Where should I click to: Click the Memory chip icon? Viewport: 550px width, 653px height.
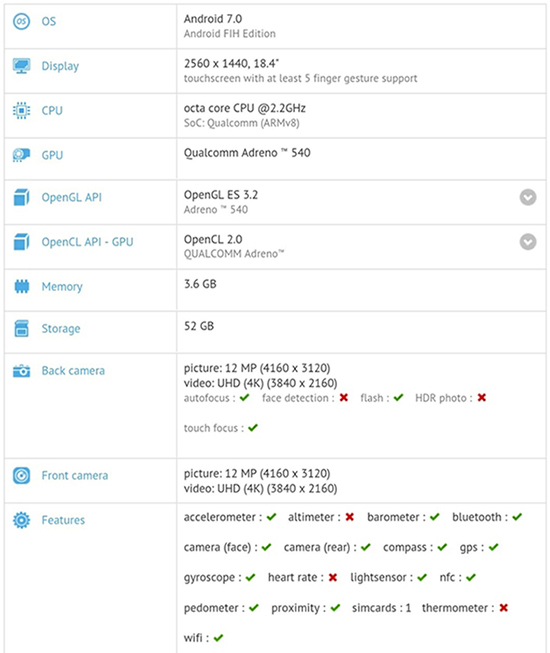point(21,287)
